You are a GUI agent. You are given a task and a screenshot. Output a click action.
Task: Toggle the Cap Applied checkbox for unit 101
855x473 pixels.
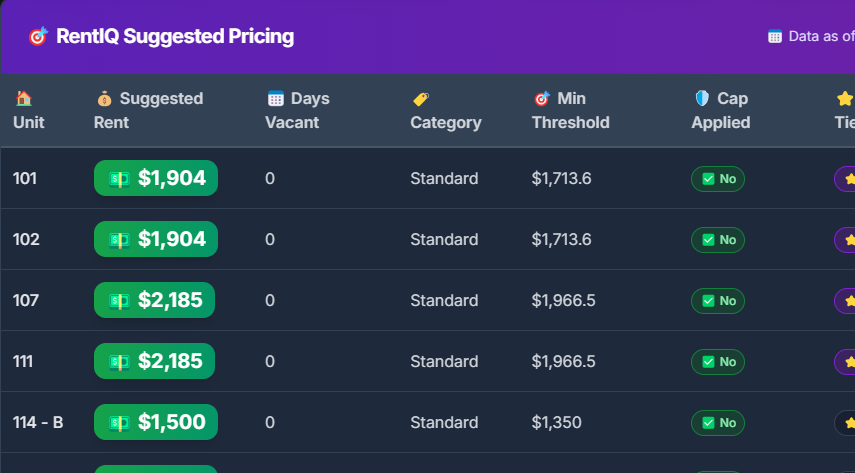[708, 179]
